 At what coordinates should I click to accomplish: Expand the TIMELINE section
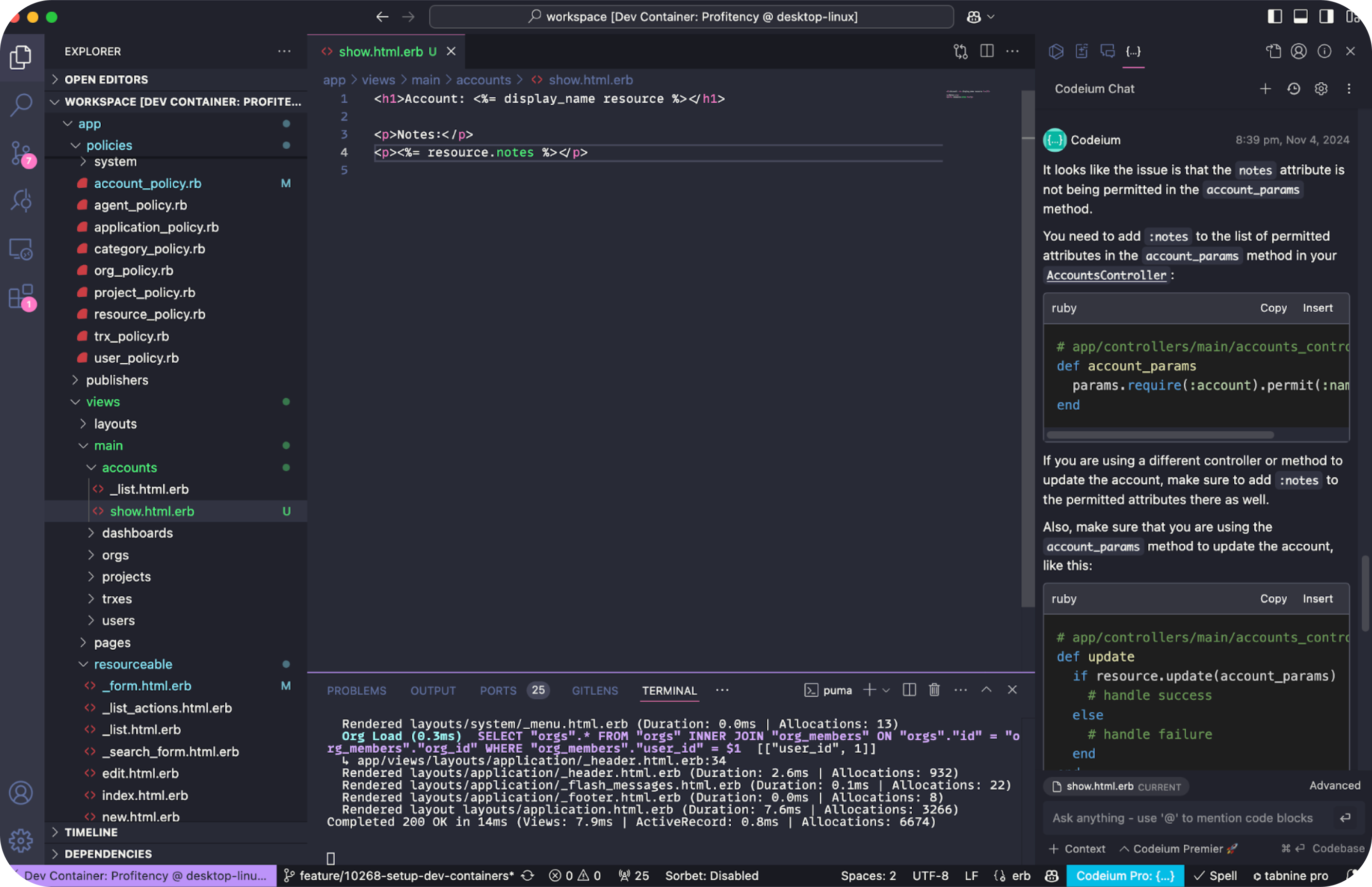pos(90,832)
